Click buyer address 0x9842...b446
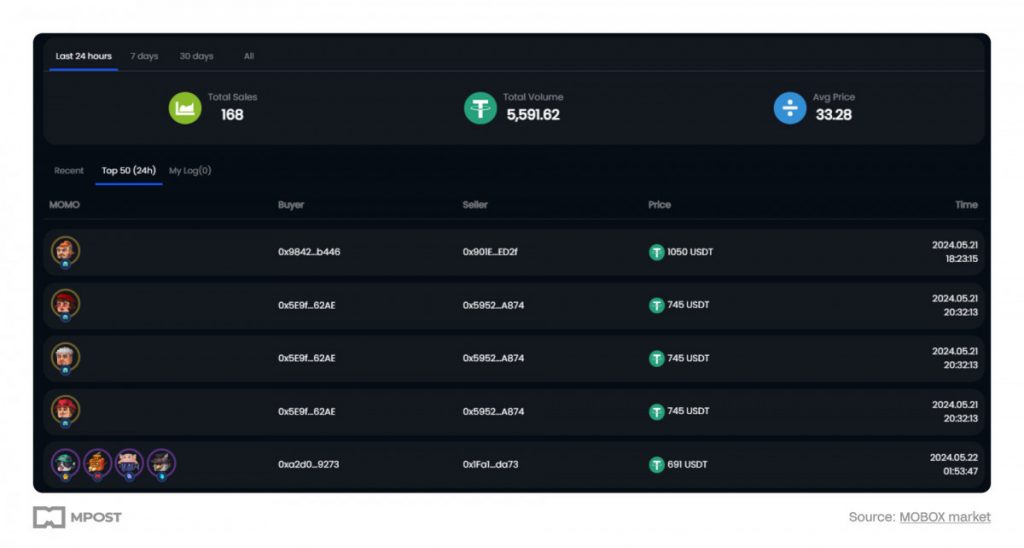This screenshot has height=548, width=1024. 309,252
